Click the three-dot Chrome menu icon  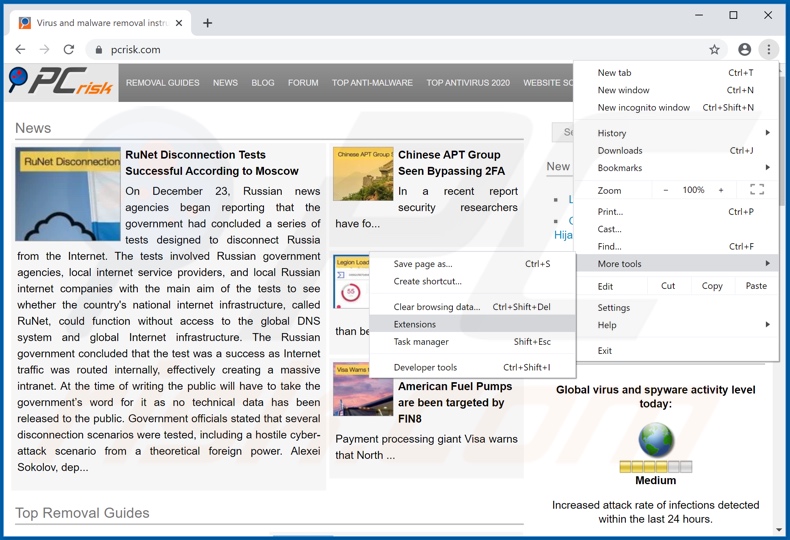(x=768, y=49)
